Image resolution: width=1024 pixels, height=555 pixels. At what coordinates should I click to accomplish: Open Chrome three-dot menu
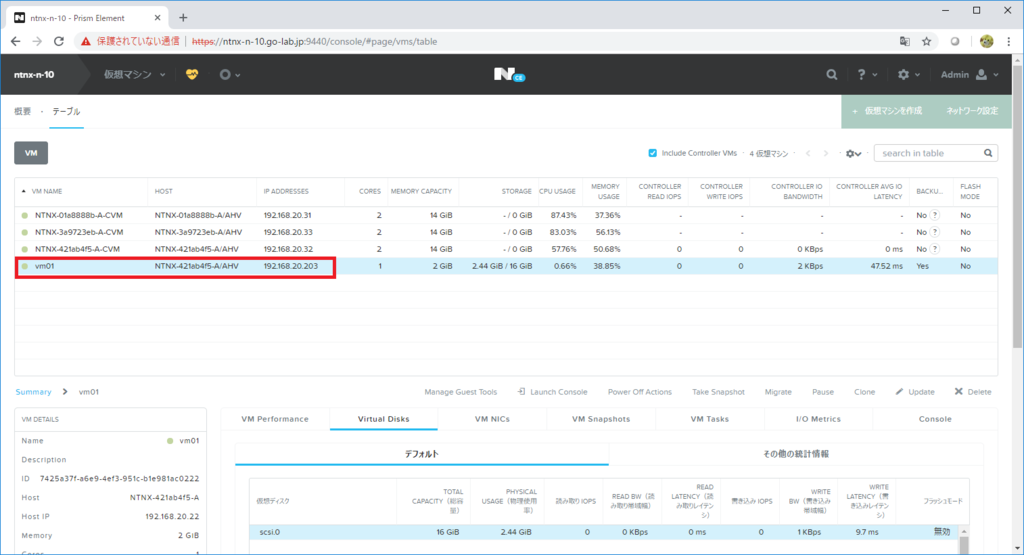click(x=1009, y=41)
